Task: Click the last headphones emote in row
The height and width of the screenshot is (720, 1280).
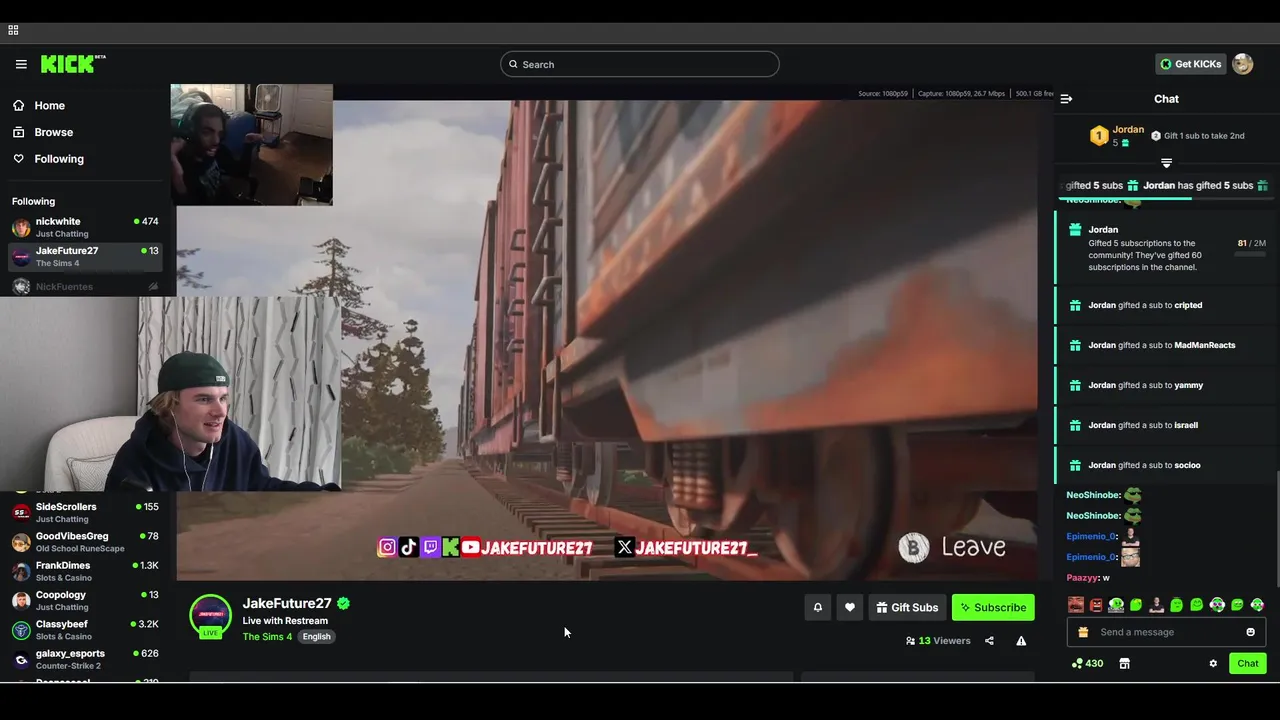Action: 1257,605
